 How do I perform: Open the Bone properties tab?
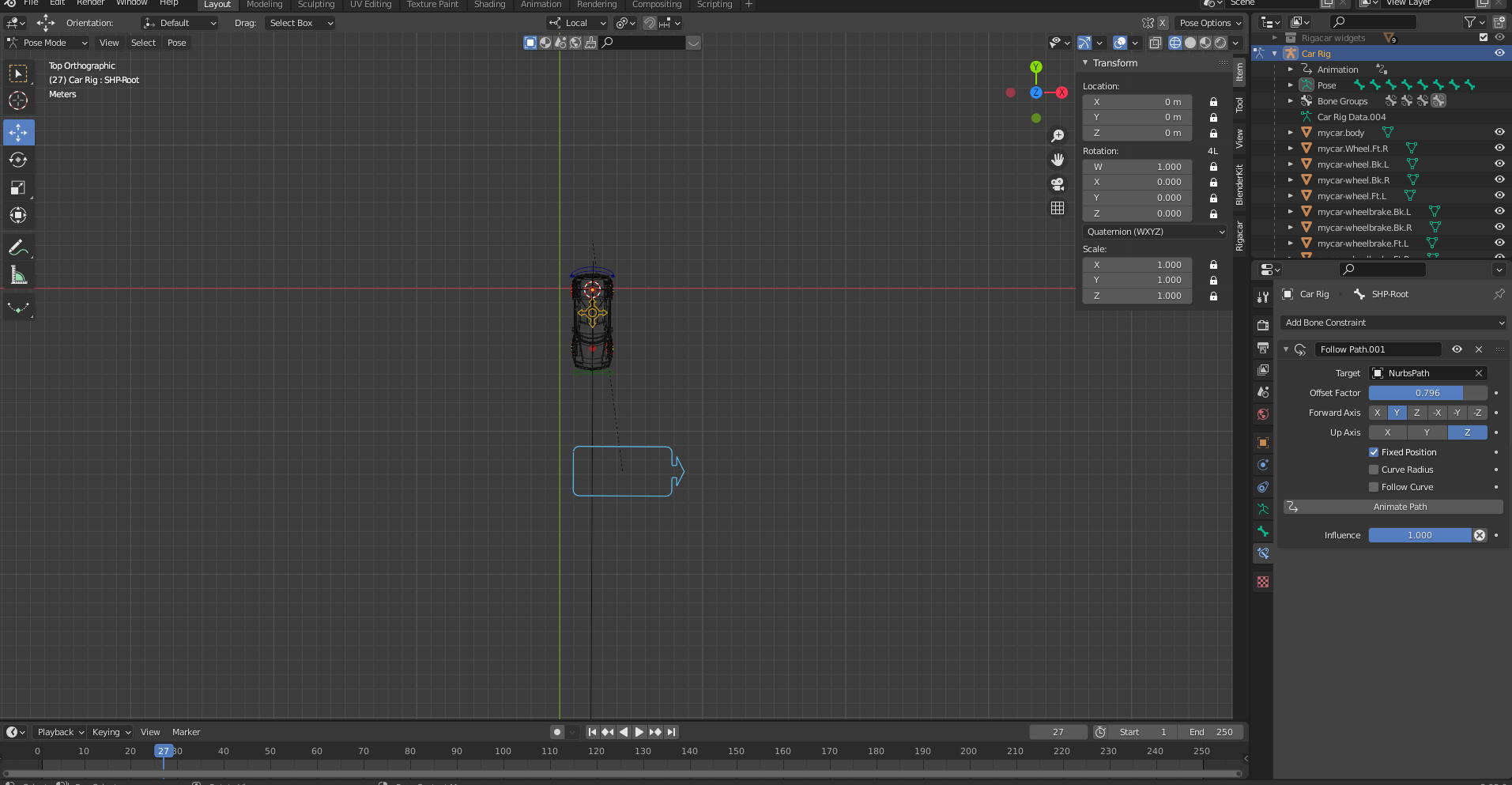1263,531
